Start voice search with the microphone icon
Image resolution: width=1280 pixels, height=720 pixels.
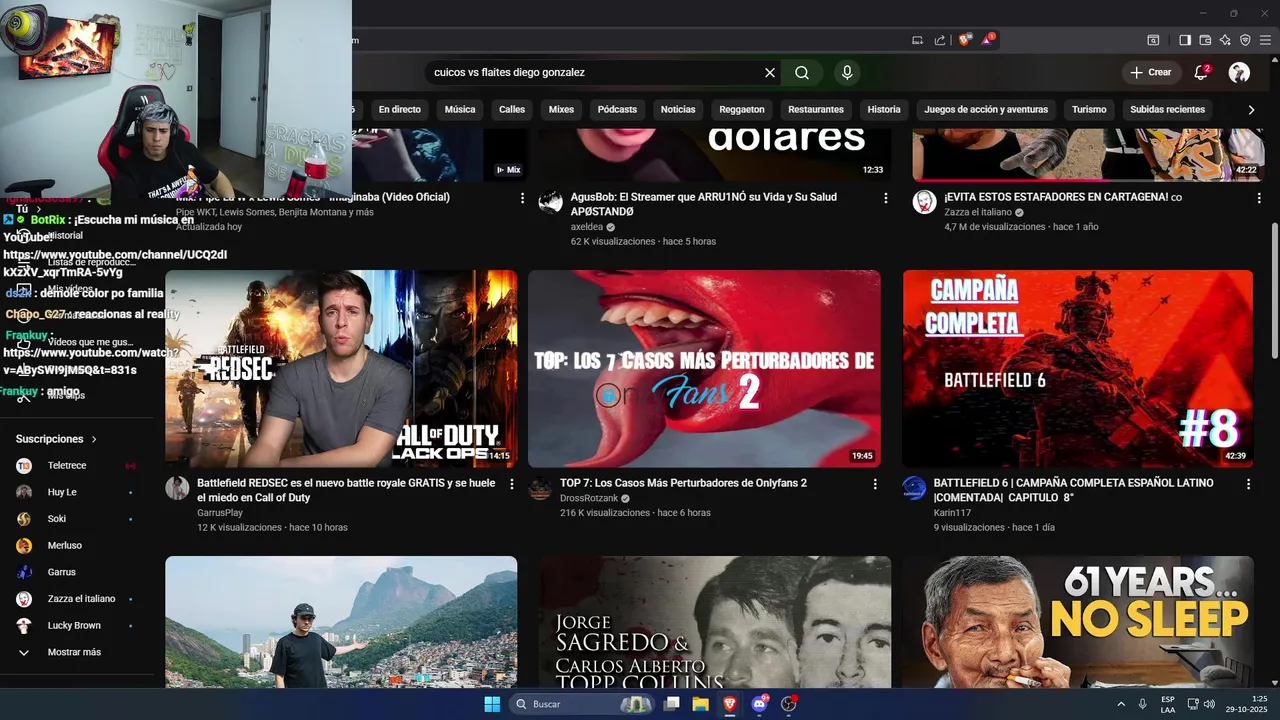[x=847, y=73]
